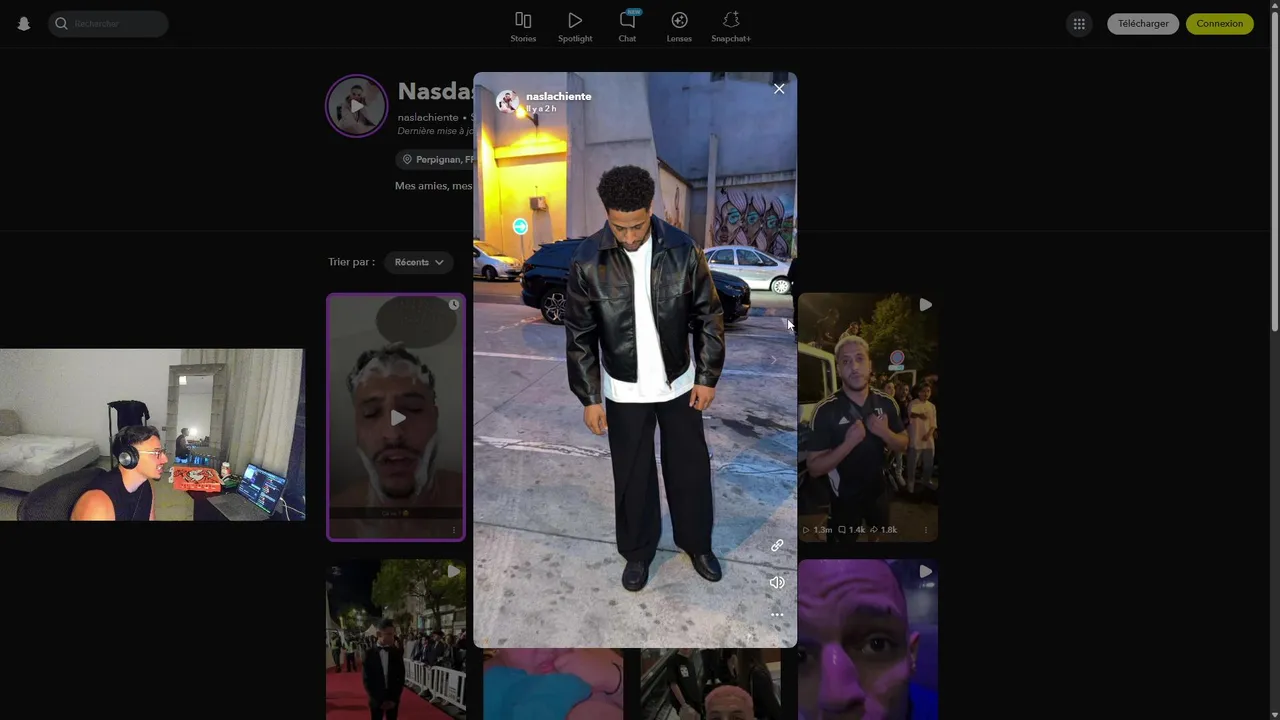Open the Stories tab
This screenshot has height=720, width=1280.
pos(523,27)
